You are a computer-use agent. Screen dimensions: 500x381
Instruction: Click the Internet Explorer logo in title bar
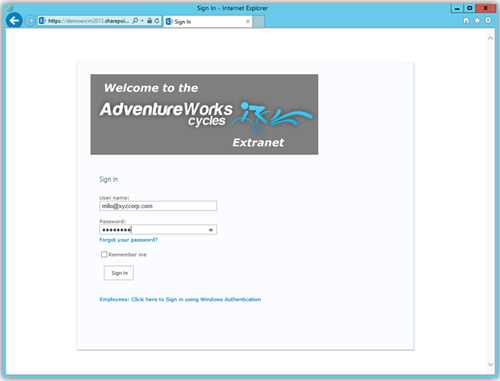click(x=10, y=8)
